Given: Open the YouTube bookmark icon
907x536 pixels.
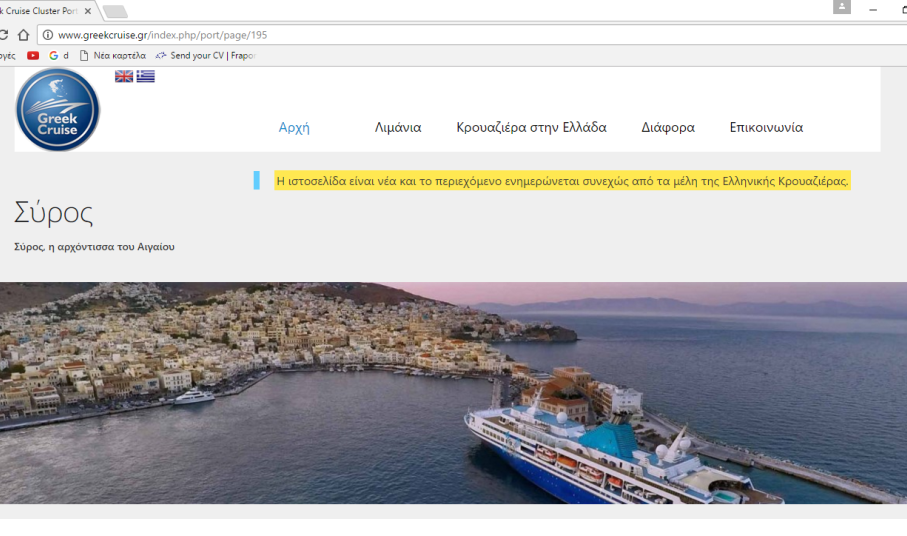Looking at the screenshot, I should tap(33, 56).
